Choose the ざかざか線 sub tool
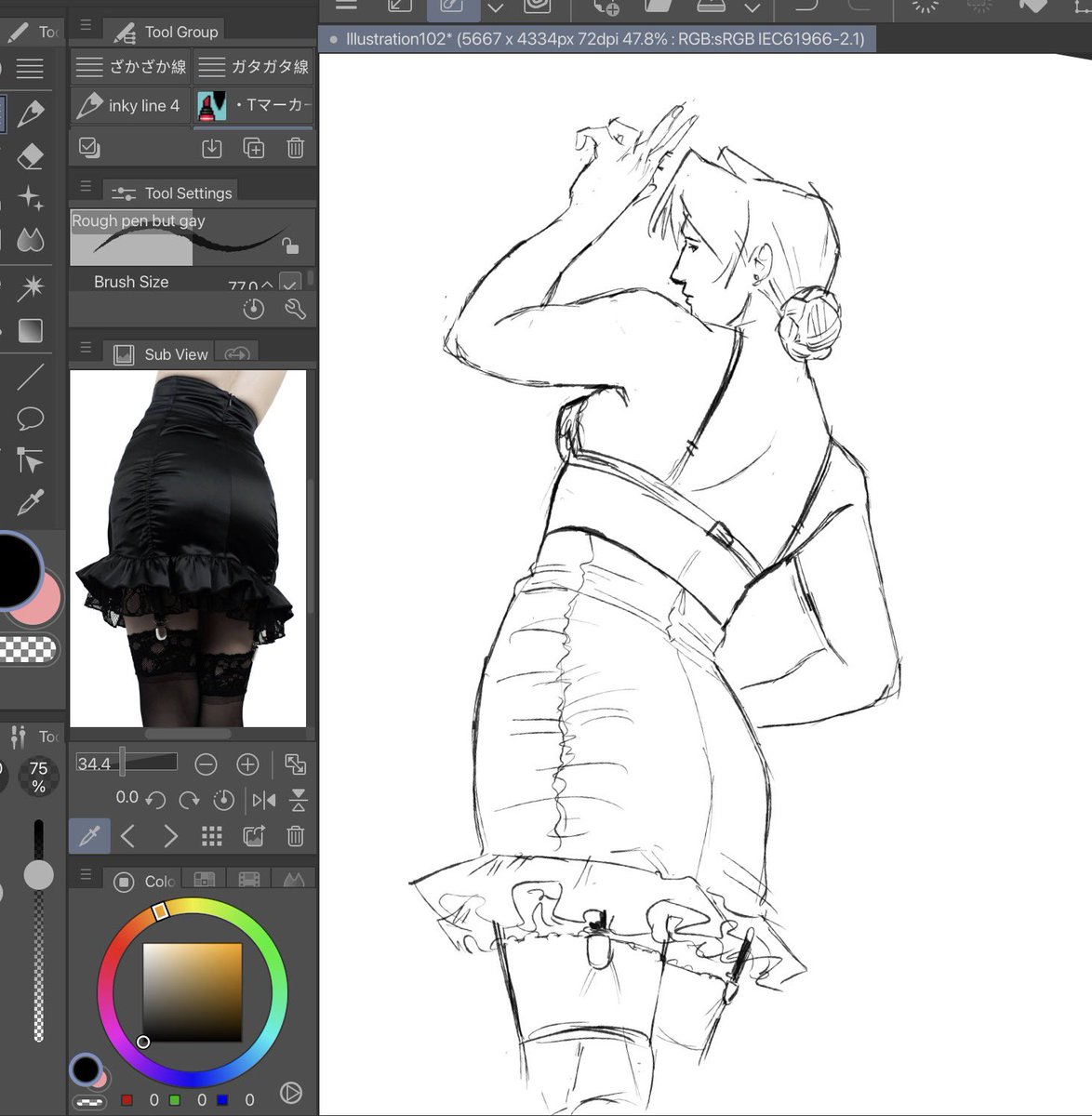Viewport: 1092px width, 1116px height. coord(130,67)
